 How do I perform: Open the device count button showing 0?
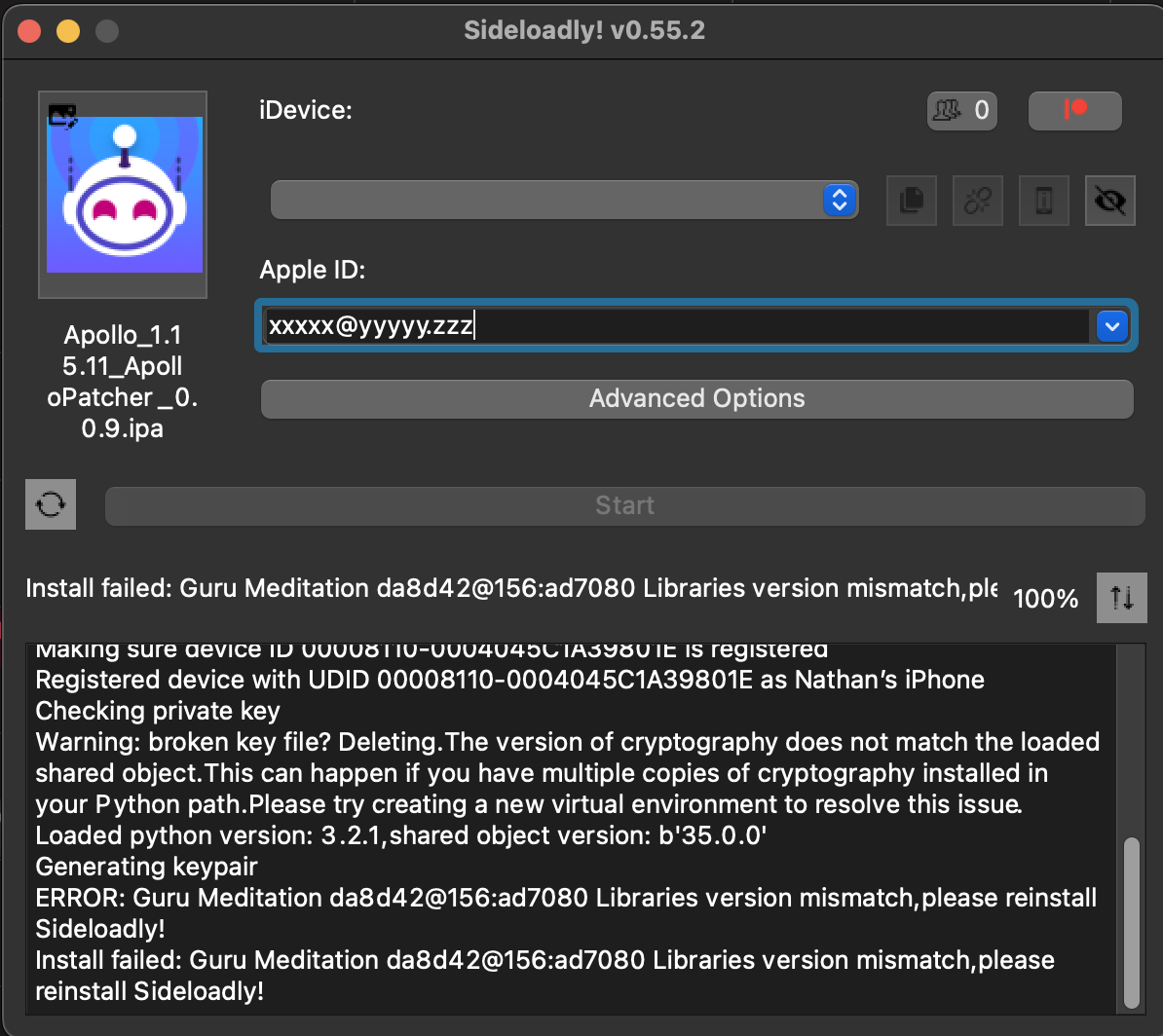[x=962, y=111]
